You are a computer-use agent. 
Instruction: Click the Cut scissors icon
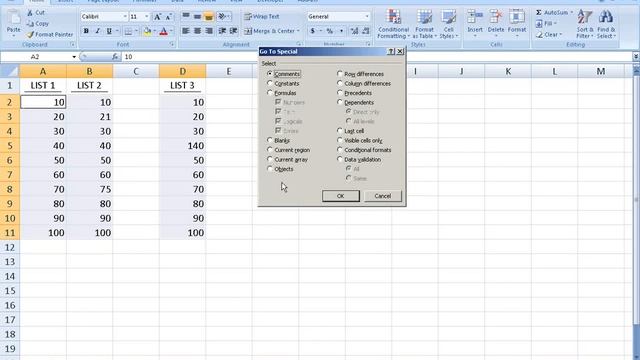coord(30,13)
